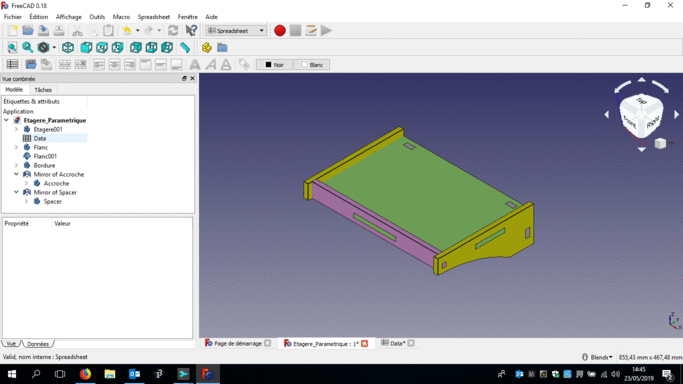683x384 pixels.
Task: Open the Édition menu
Action: tap(38, 17)
